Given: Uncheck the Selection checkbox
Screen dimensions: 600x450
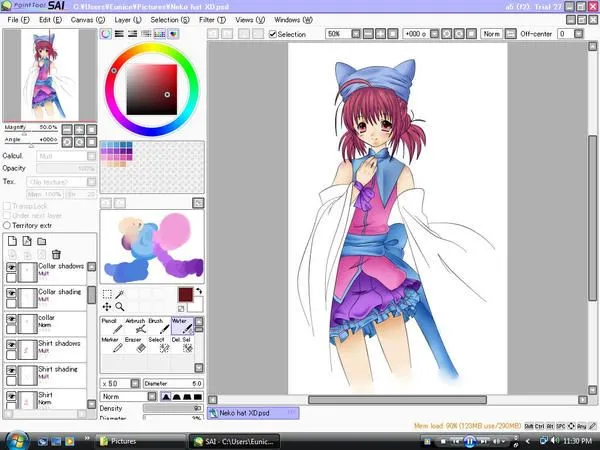Looking at the screenshot, I should pyautogui.click(x=273, y=34).
